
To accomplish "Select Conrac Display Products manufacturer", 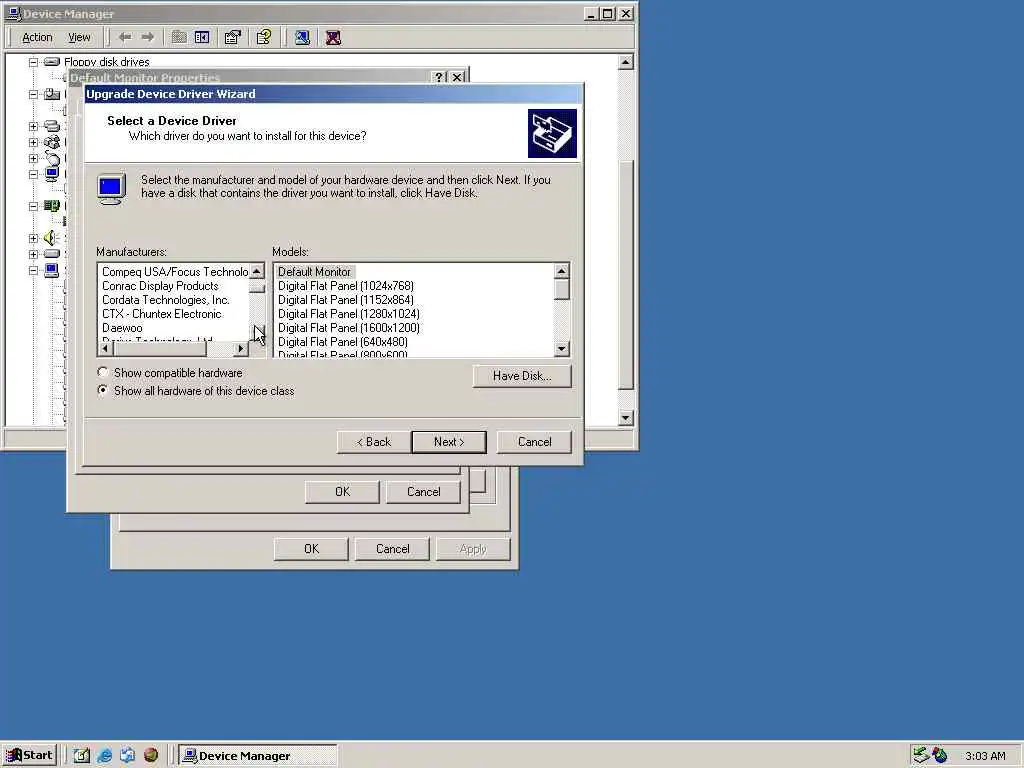I will (160, 286).
